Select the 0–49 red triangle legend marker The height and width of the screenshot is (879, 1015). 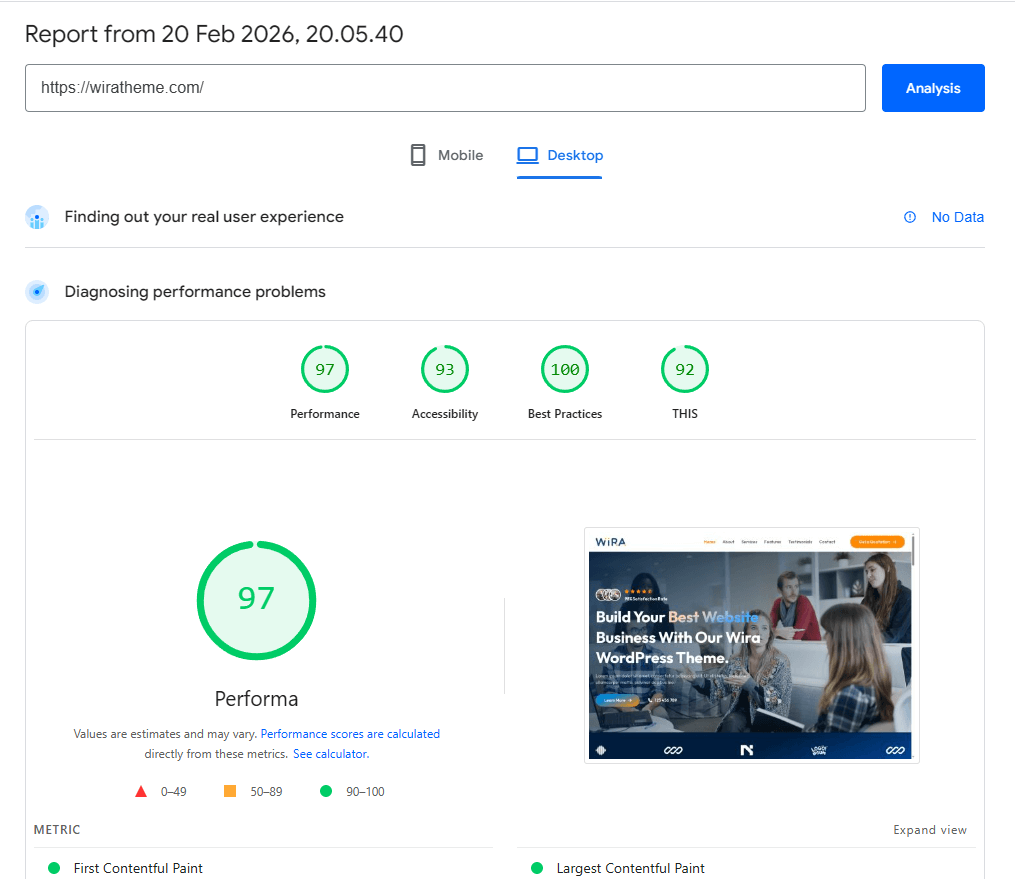141,791
